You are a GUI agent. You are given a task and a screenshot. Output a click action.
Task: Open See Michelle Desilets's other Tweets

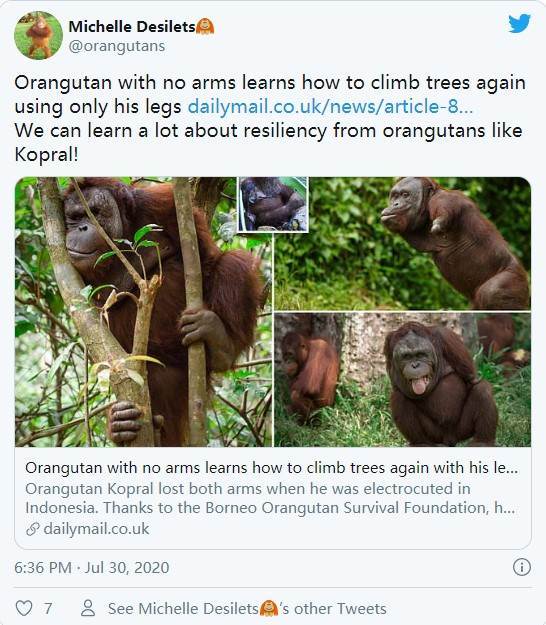point(247,609)
